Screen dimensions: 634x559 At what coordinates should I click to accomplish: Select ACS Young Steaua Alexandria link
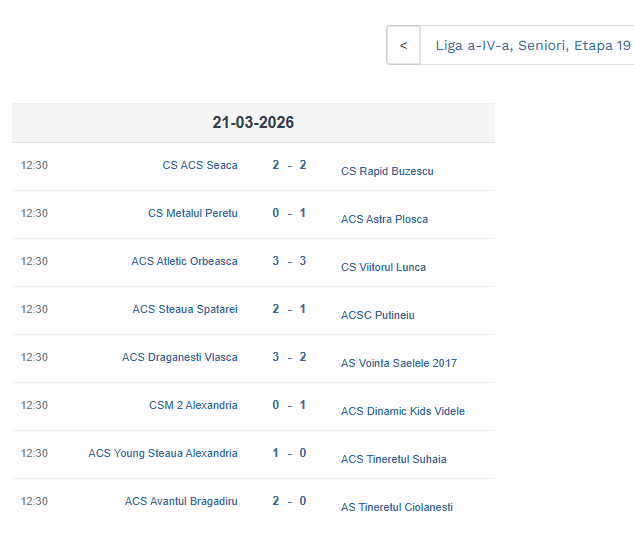pyautogui.click(x=163, y=453)
